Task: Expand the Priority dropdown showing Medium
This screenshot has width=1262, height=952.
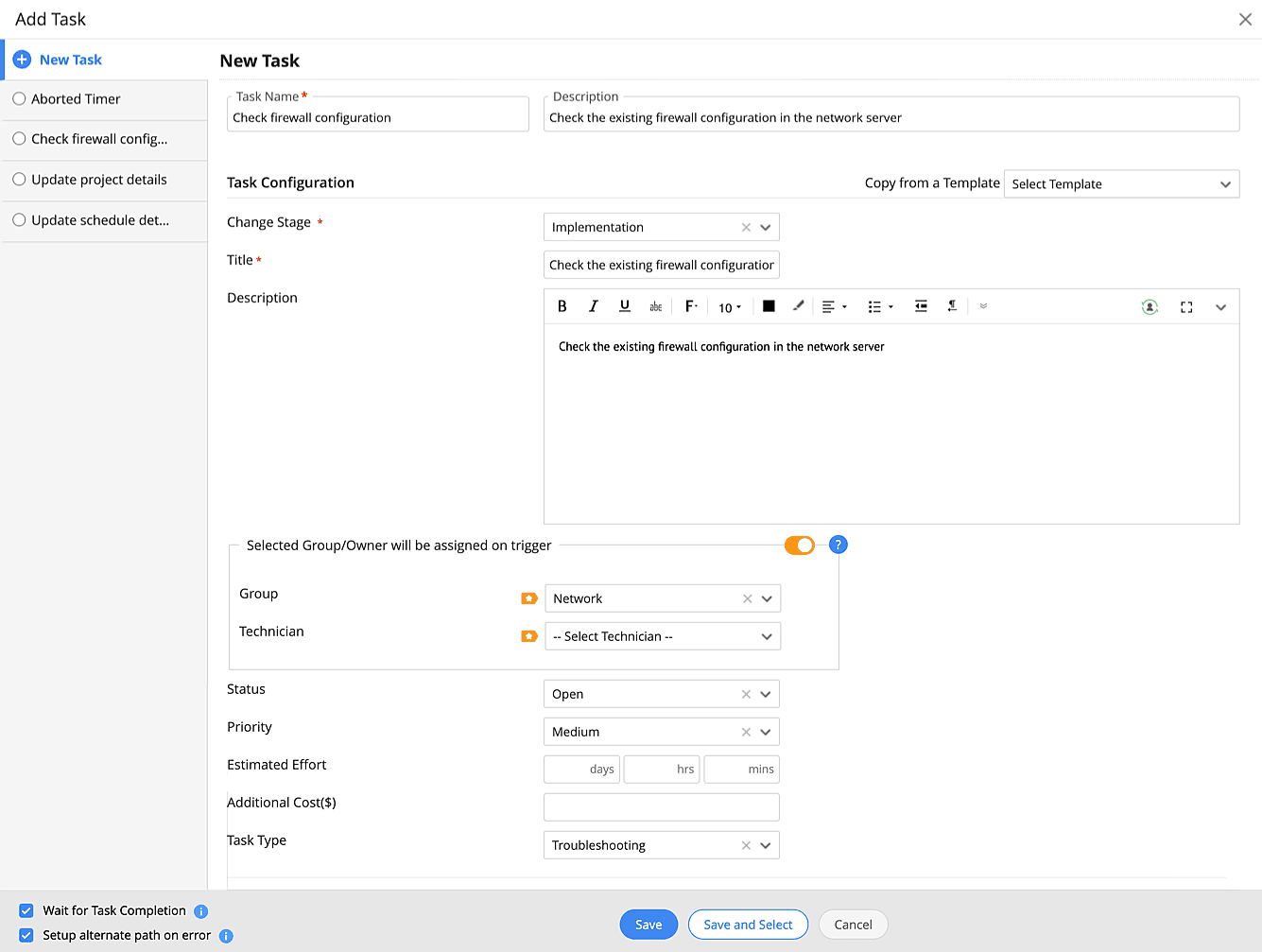Action: [765, 733]
